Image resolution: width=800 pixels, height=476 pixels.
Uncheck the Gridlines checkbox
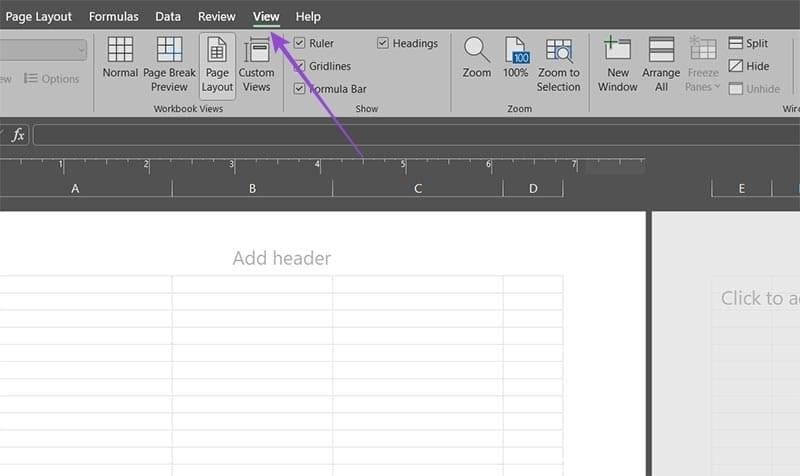point(300,66)
